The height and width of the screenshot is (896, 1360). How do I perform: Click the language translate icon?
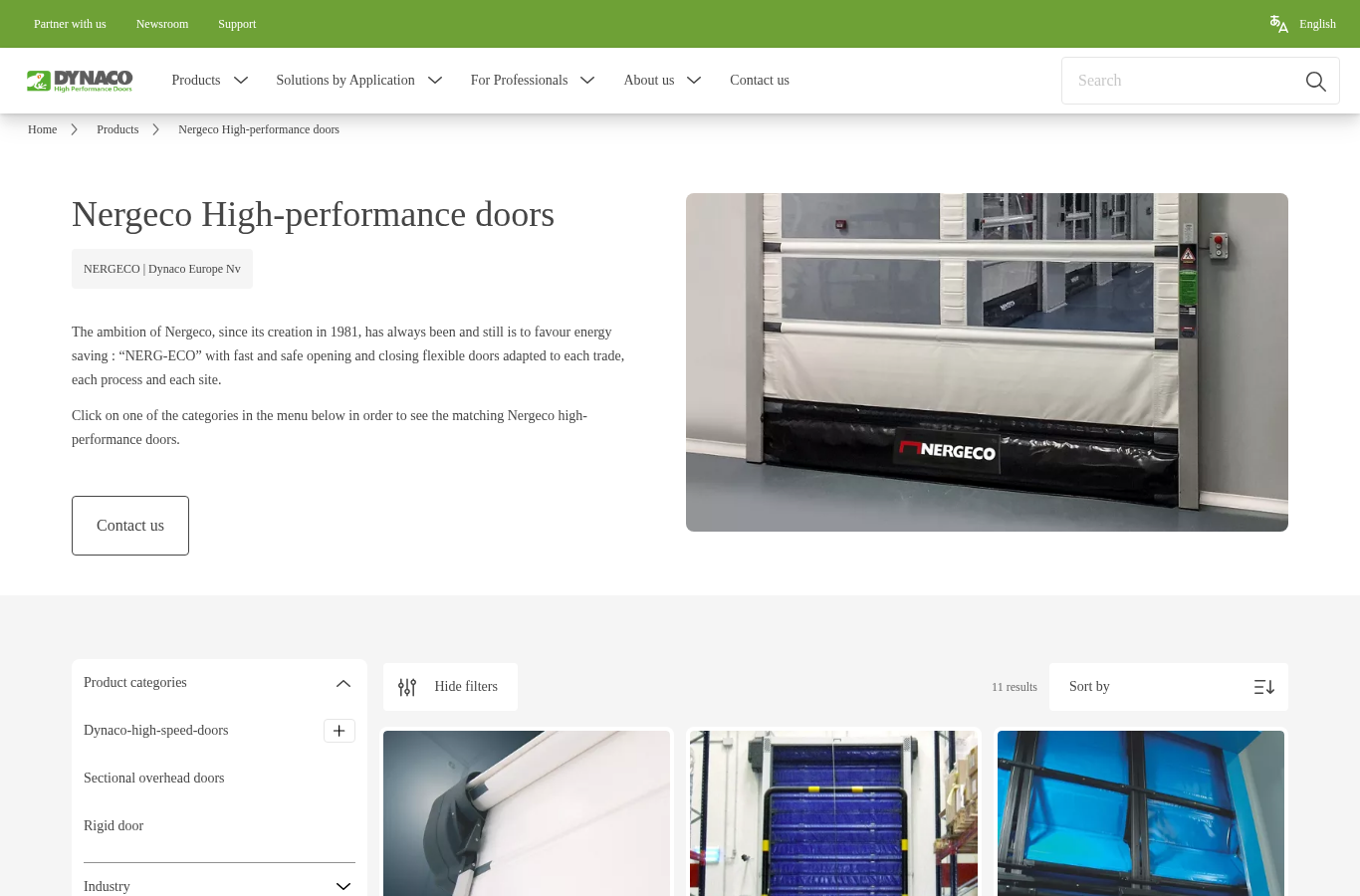point(1278,24)
